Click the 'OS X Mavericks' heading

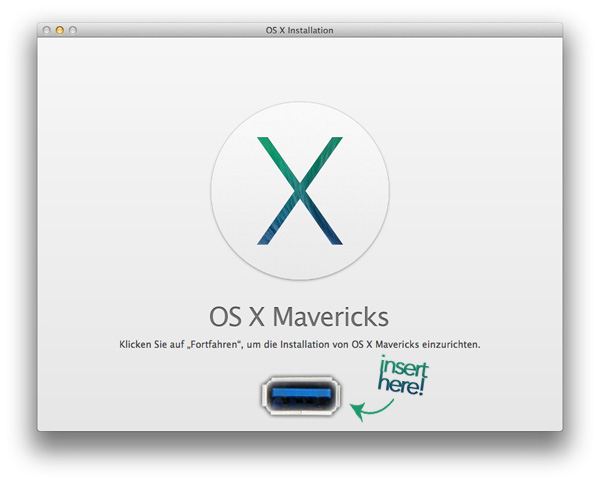pyautogui.click(x=299, y=317)
